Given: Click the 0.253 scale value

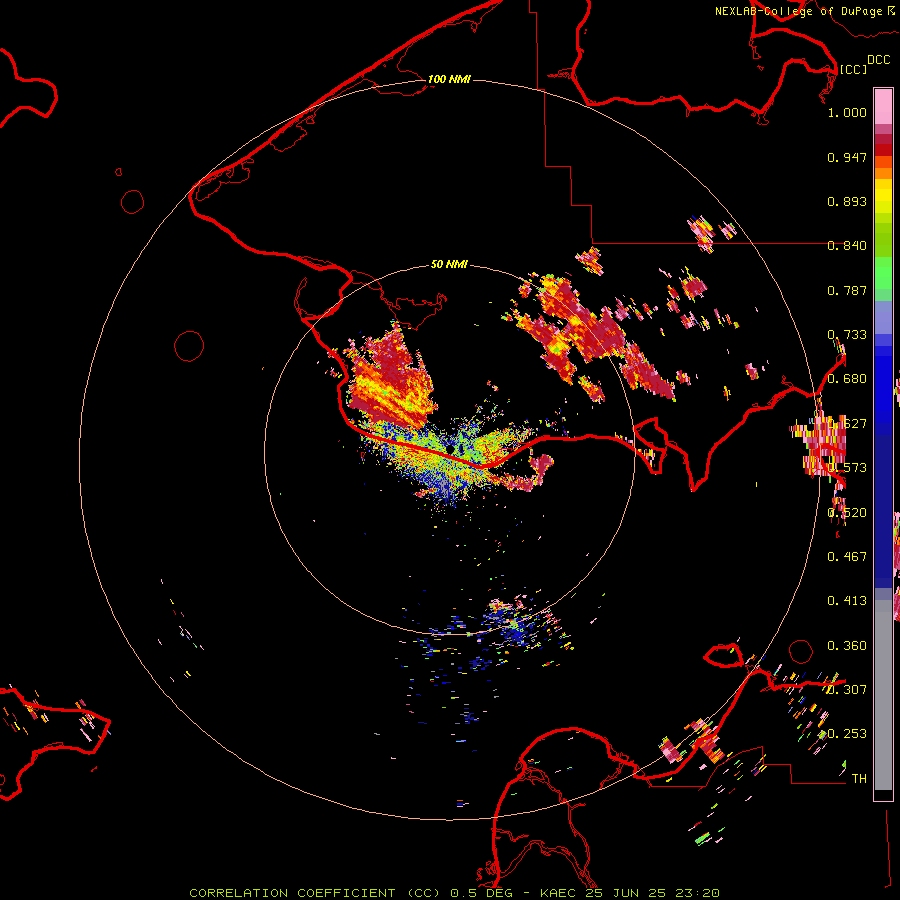Looking at the screenshot, I should coord(847,734).
